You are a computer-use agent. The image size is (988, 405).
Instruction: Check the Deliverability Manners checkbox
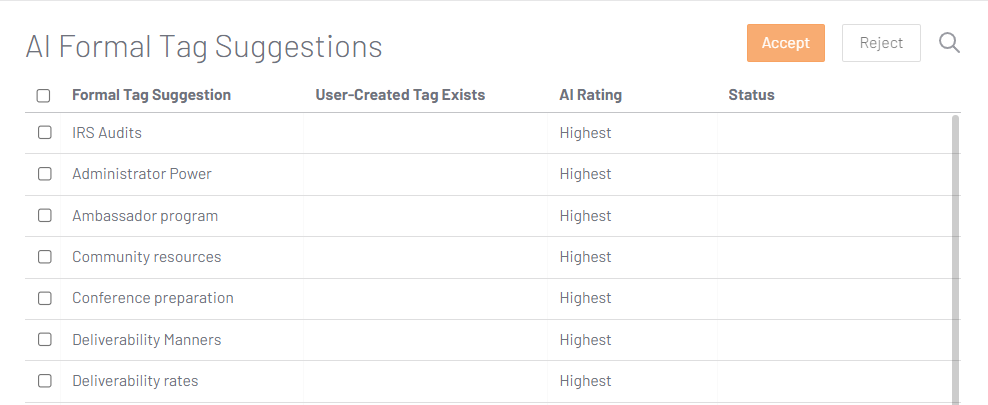tap(45, 339)
